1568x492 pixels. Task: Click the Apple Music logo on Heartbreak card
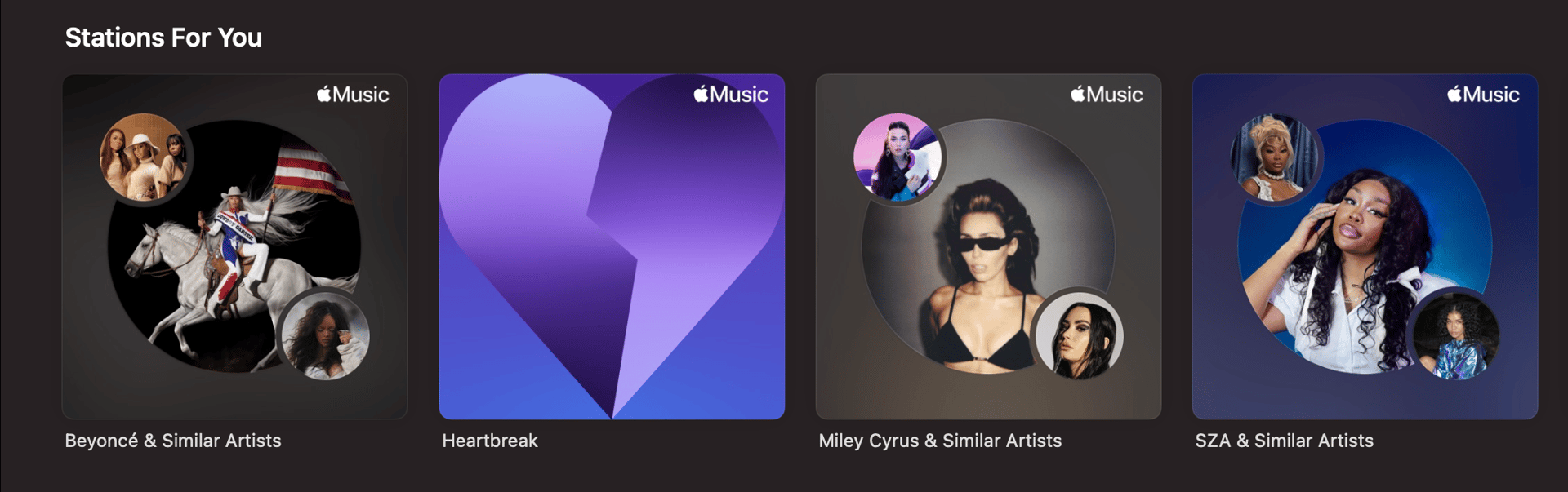731,95
